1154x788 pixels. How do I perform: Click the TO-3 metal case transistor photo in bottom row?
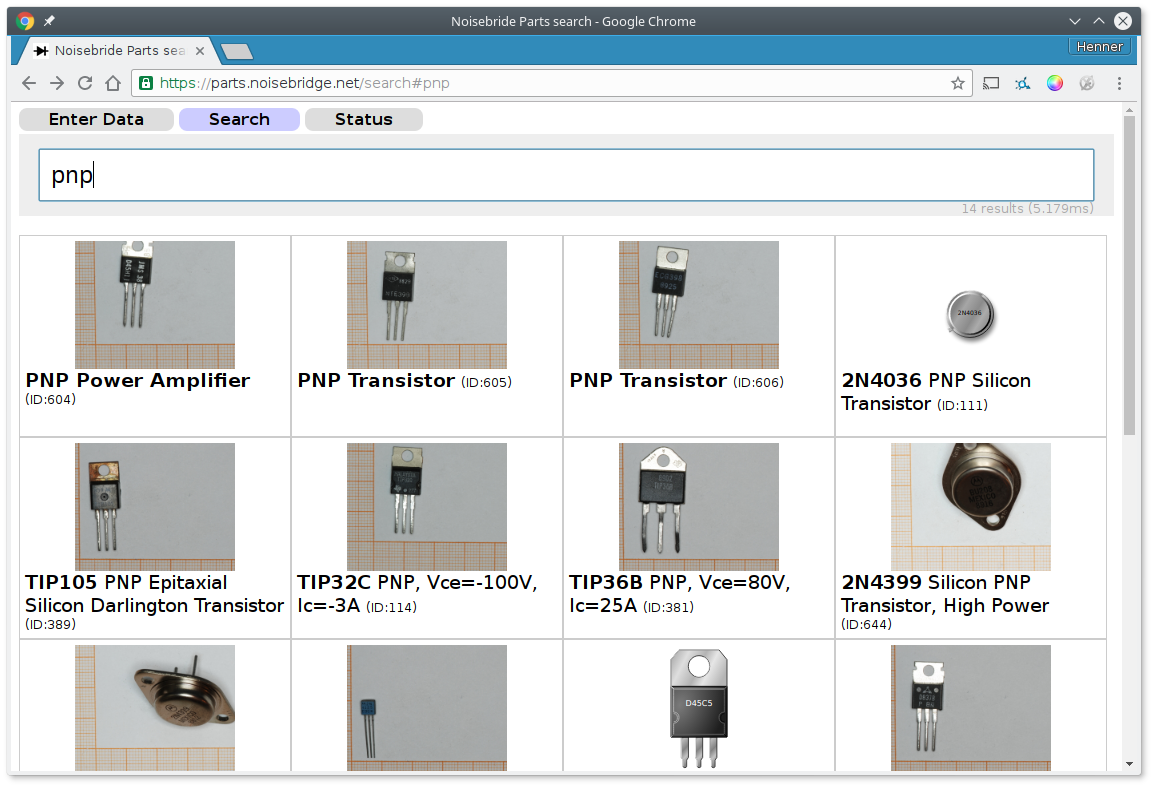tap(155, 708)
